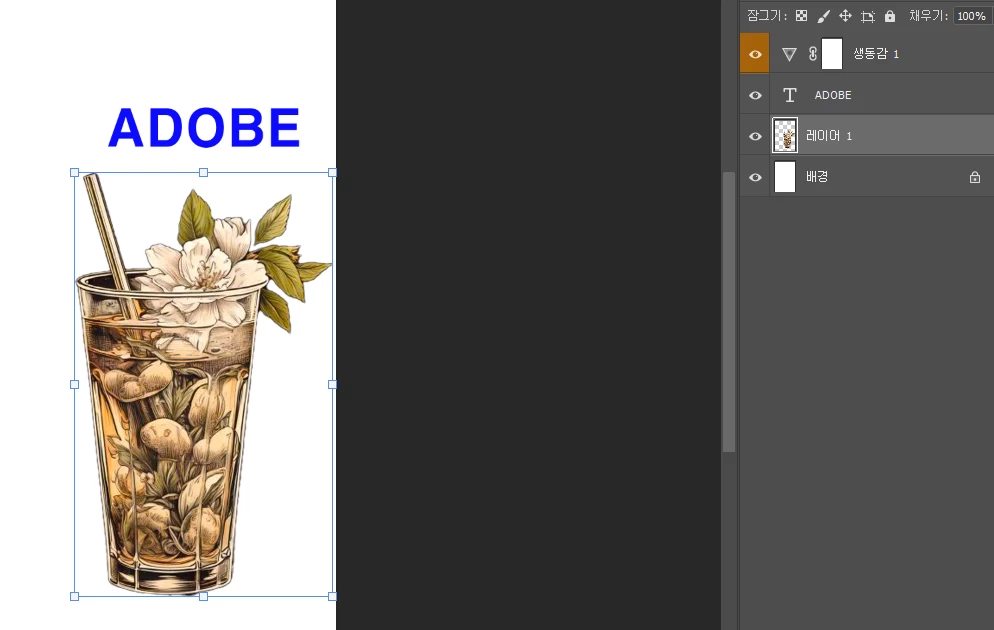Click the top-right transform handle
Screen dimensions: 994x630
coord(332,172)
